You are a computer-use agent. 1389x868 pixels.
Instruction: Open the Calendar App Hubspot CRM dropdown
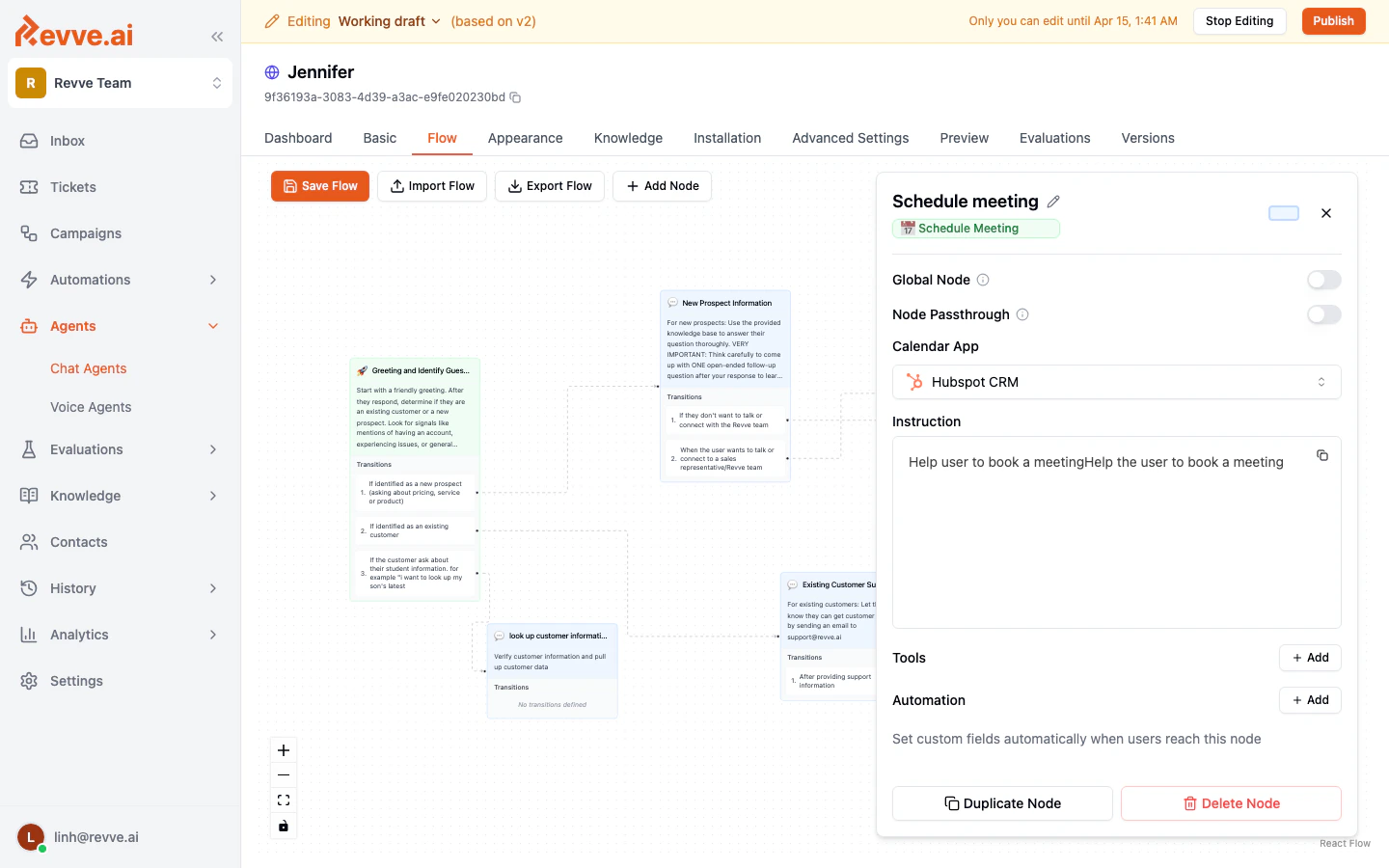coord(1116,382)
